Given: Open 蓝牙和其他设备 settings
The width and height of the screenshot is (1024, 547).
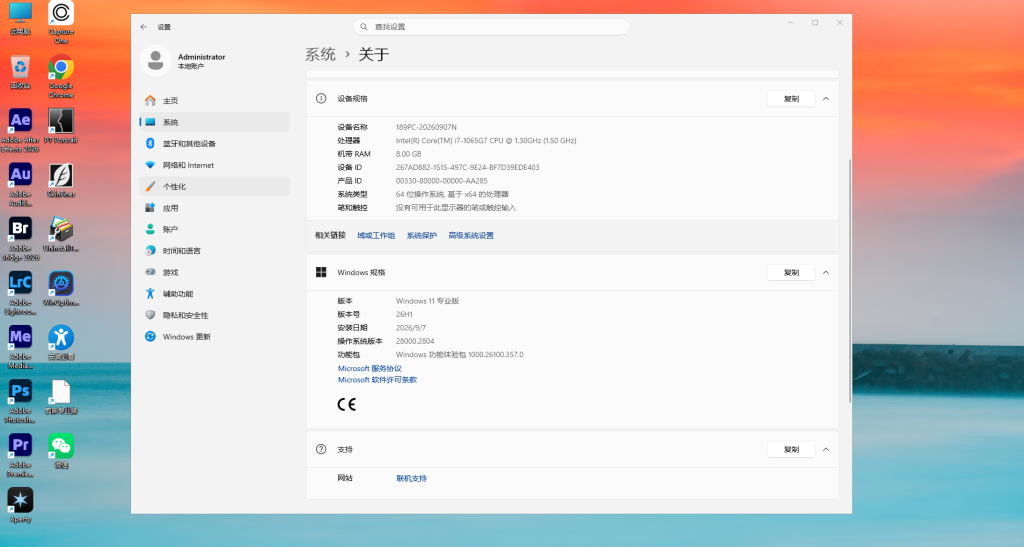Looking at the screenshot, I should coord(214,144).
